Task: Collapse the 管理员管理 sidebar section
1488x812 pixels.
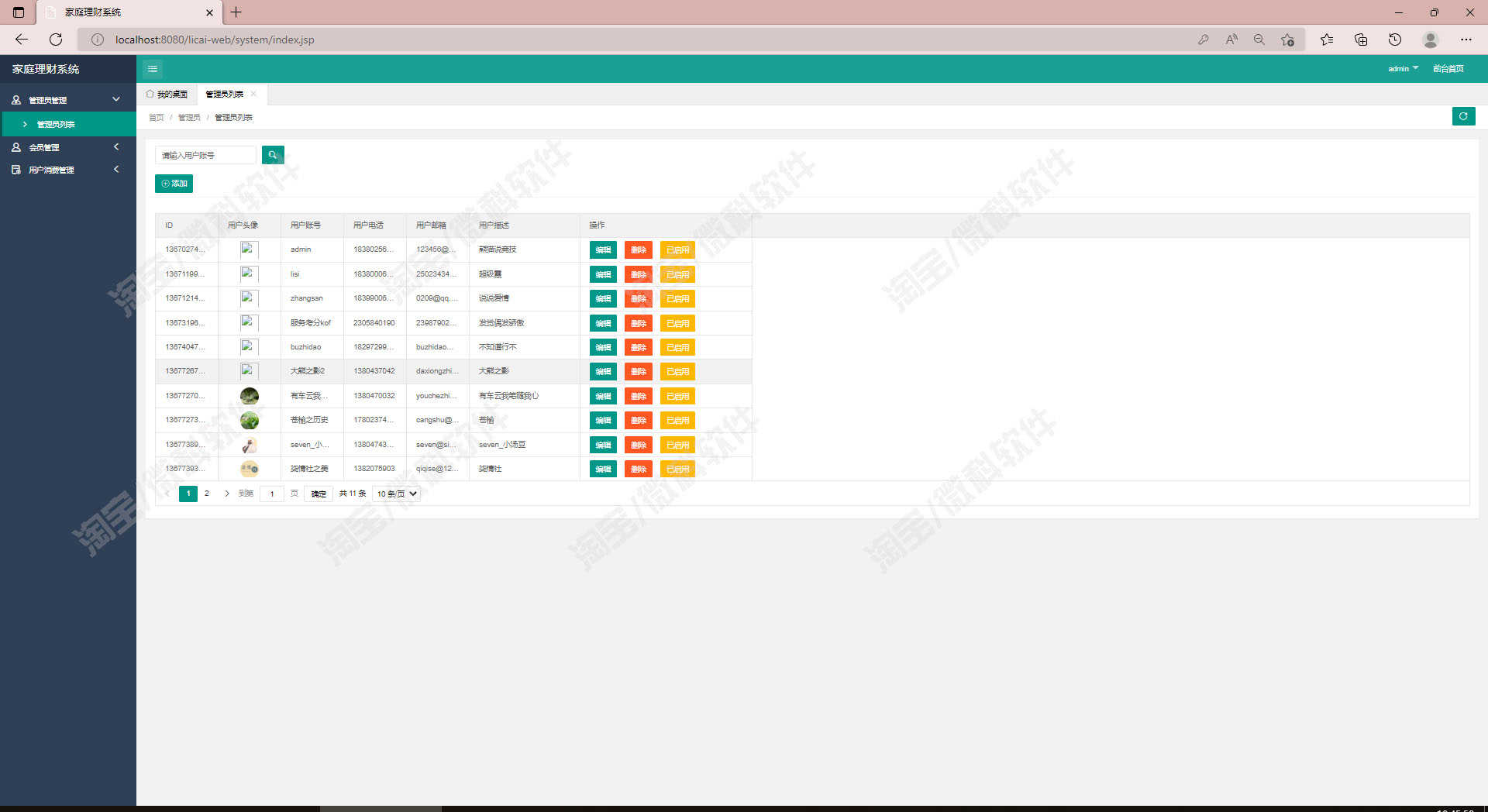Action: click(x=116, y=99)
